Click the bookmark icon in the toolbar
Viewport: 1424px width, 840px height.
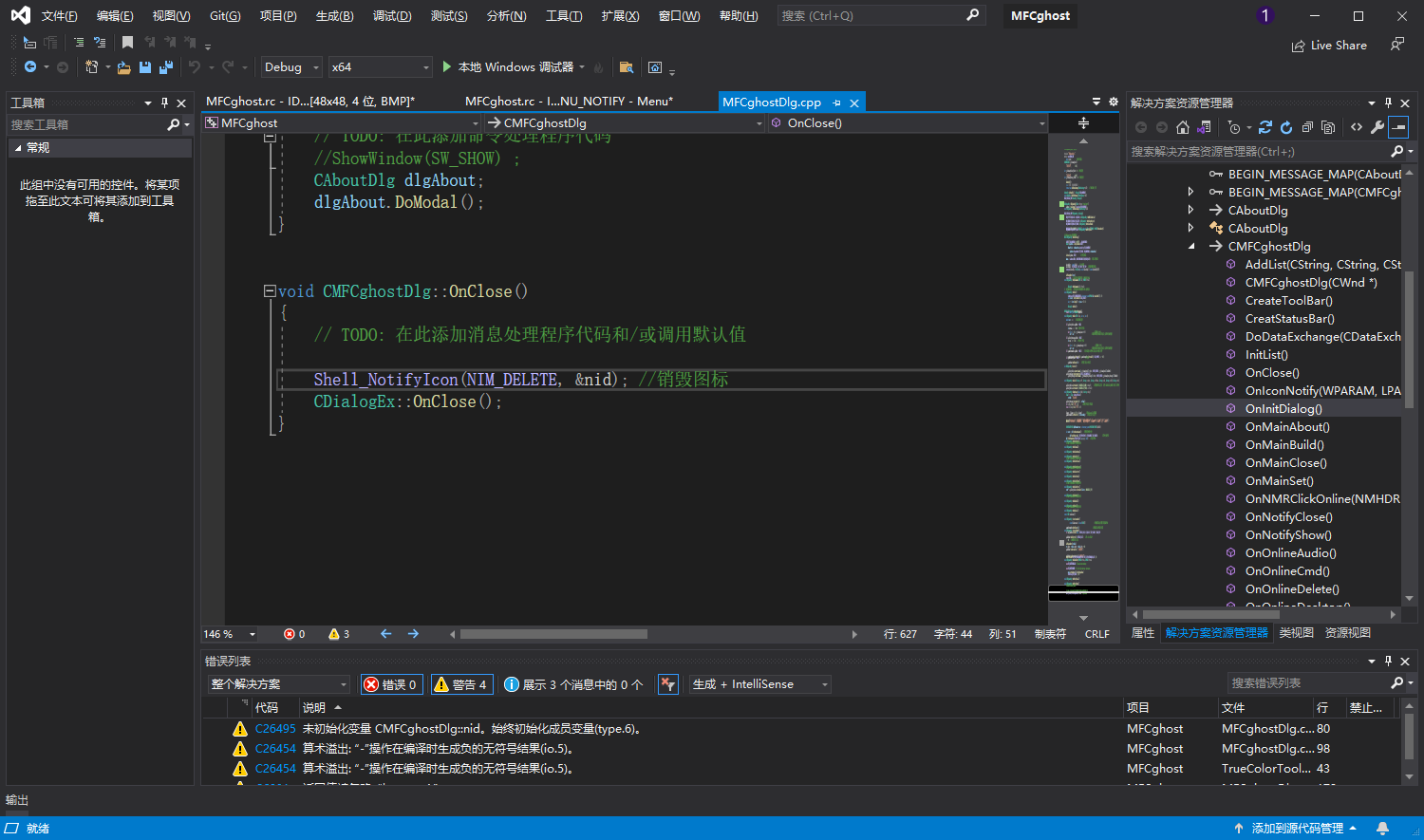[x=127, y=43]
